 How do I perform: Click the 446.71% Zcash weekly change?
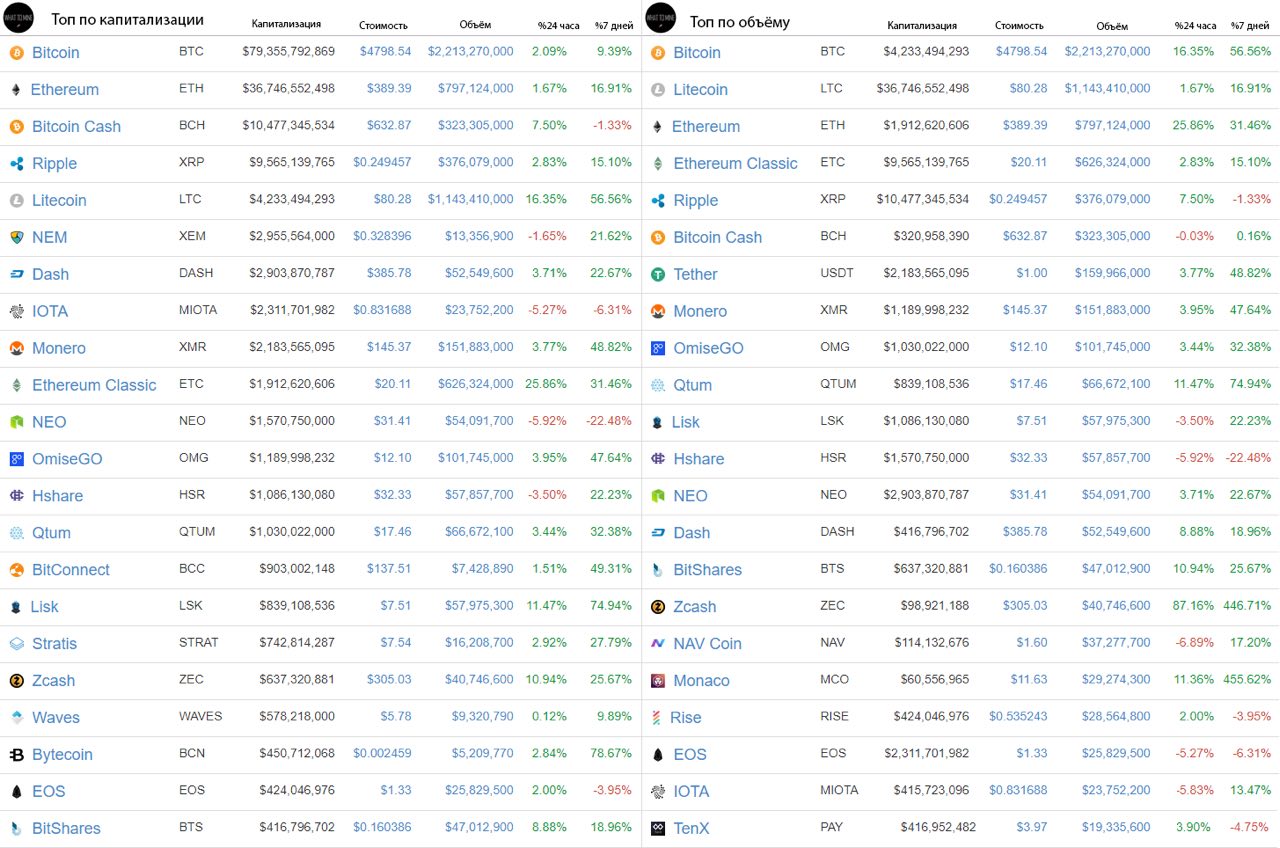[1247, 606]
